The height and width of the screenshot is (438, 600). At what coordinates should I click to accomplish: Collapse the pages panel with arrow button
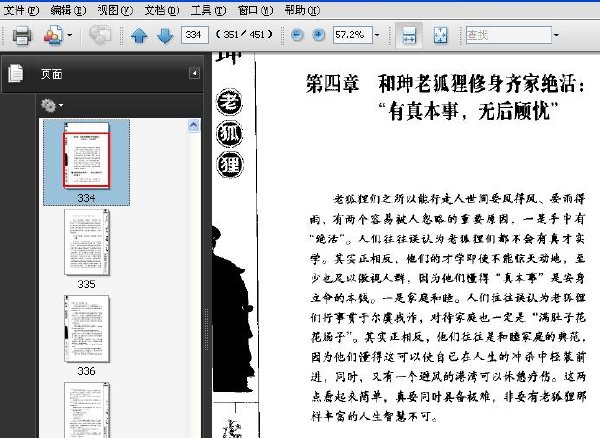[x=194, y=73]
